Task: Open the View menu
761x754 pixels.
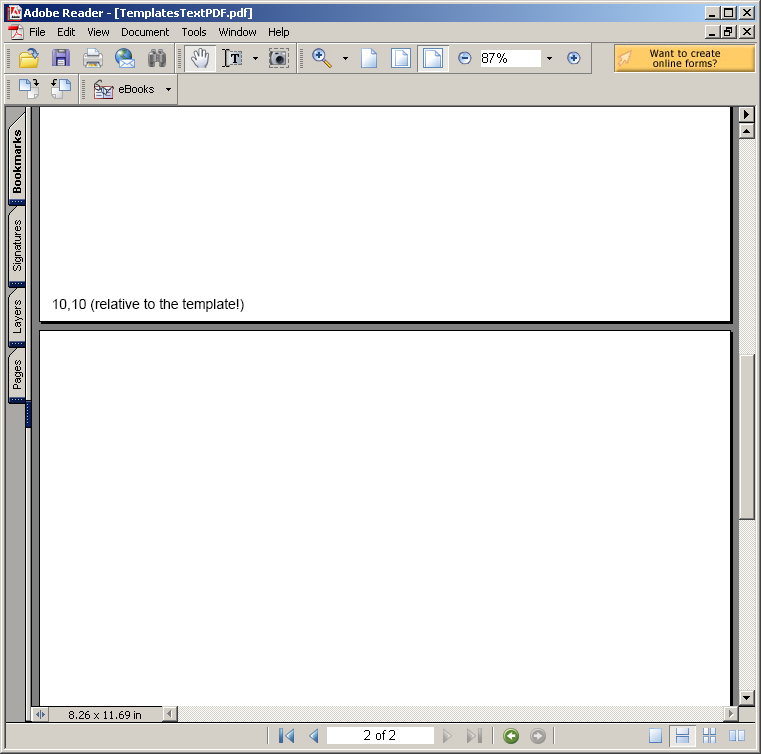Action: tap(98, 32)
